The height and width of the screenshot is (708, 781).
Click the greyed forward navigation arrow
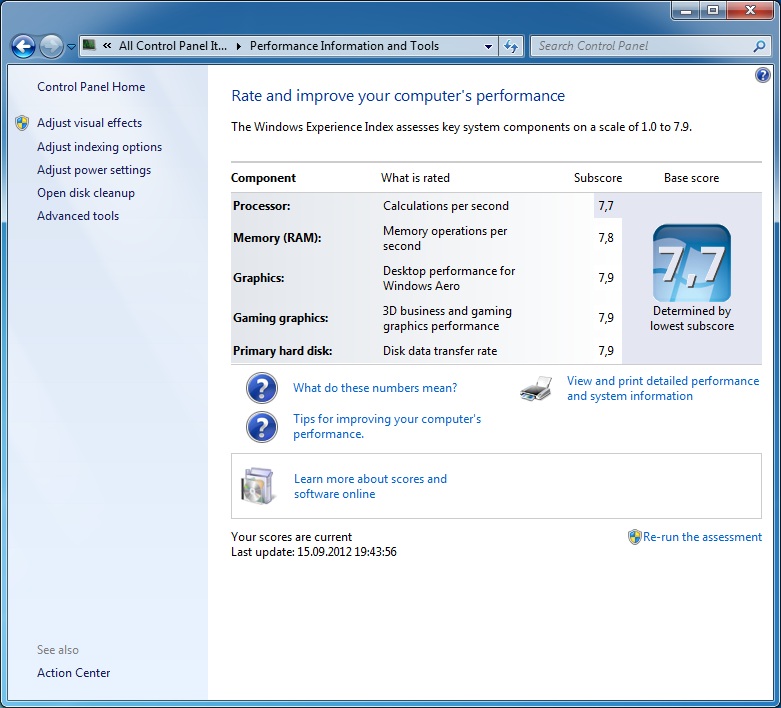pos(51,47)
